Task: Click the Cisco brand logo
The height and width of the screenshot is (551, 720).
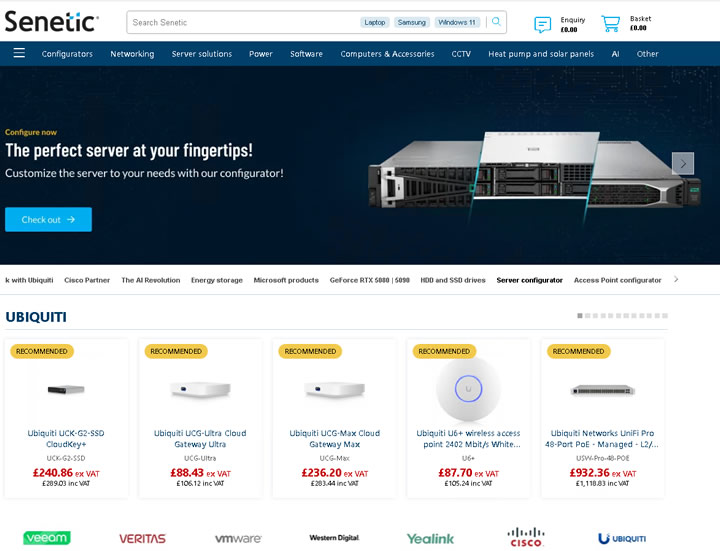Action: [526, 537]
